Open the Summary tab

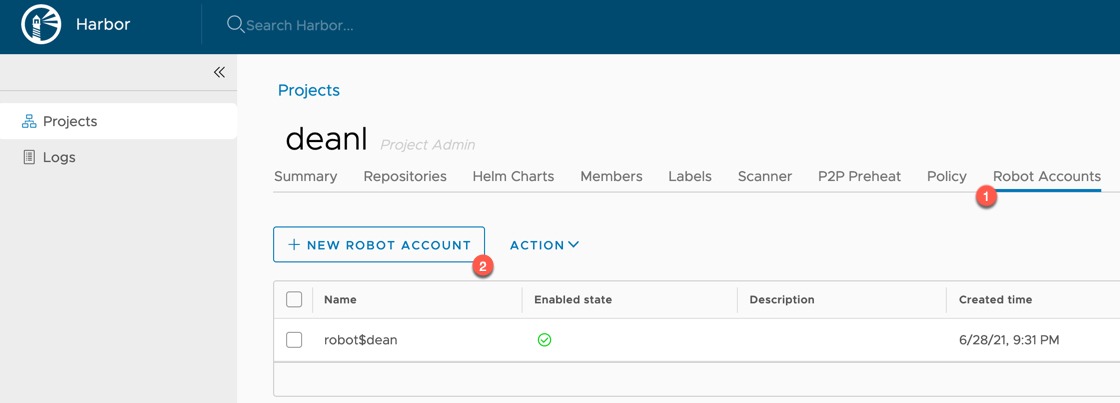(306, 176)
